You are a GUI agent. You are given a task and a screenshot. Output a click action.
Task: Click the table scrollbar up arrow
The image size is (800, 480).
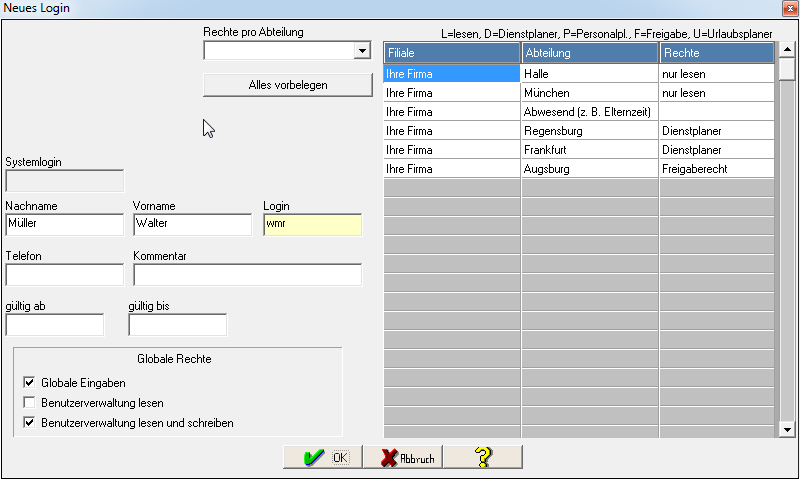coord(787,49)
